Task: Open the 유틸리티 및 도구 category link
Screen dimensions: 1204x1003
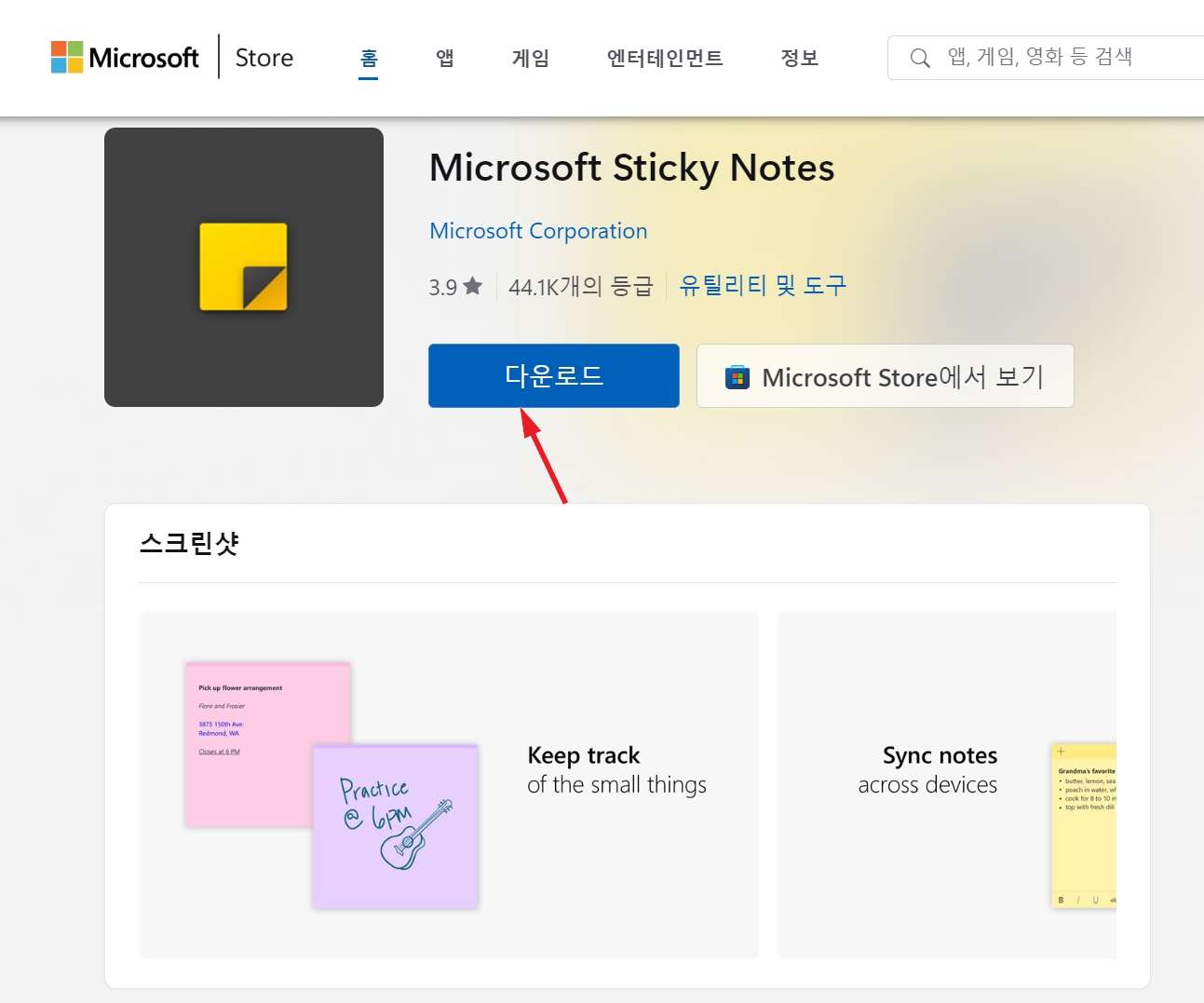Action: pos(763,286)
